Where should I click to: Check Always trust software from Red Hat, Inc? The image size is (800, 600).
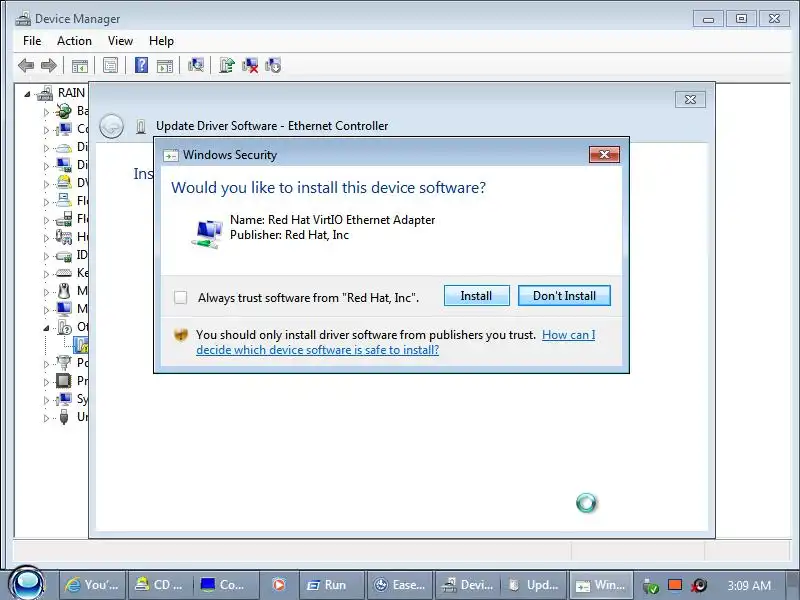coord(181,297)
